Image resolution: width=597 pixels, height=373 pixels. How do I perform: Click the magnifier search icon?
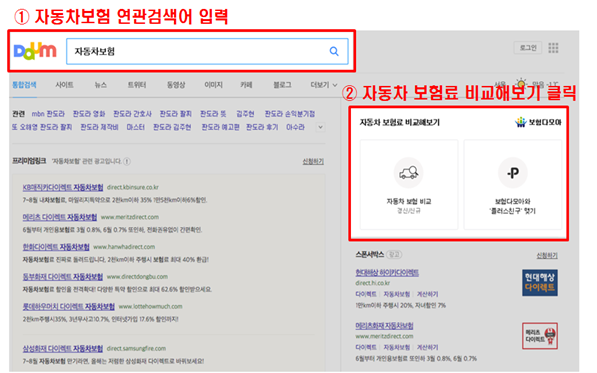(334, 51)
